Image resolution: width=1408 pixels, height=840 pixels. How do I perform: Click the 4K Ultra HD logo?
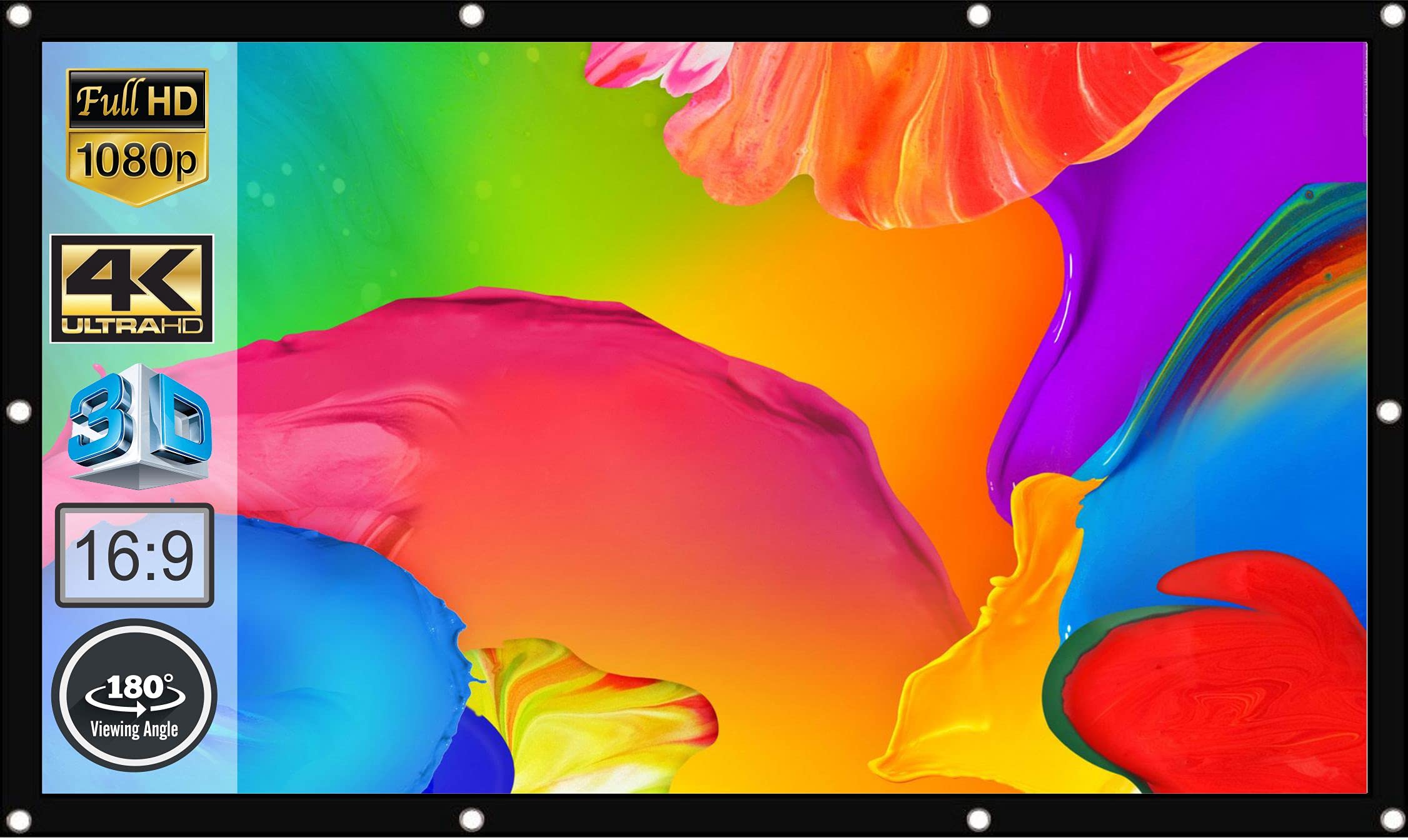132,289
